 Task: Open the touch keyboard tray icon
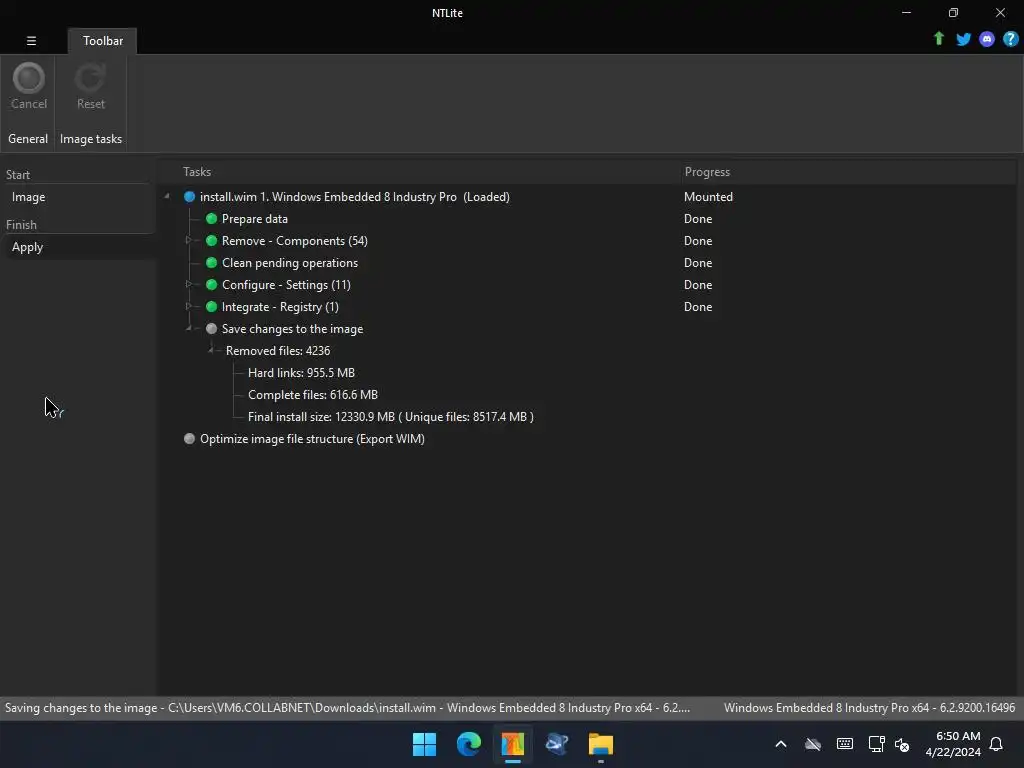pos(844,744)
